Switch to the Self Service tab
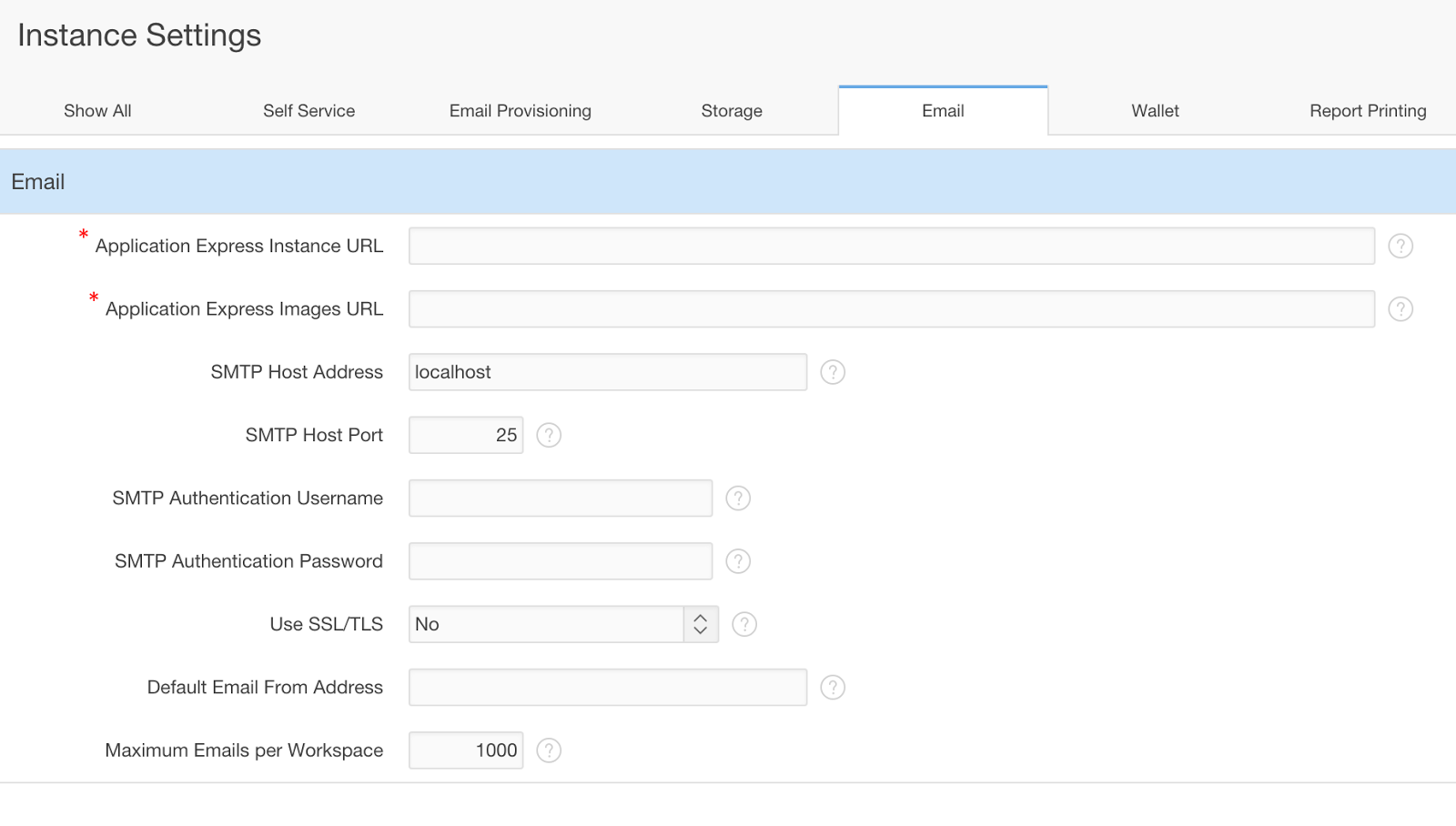Screen dimensions: 1456x826 click(x=308, y=110)
